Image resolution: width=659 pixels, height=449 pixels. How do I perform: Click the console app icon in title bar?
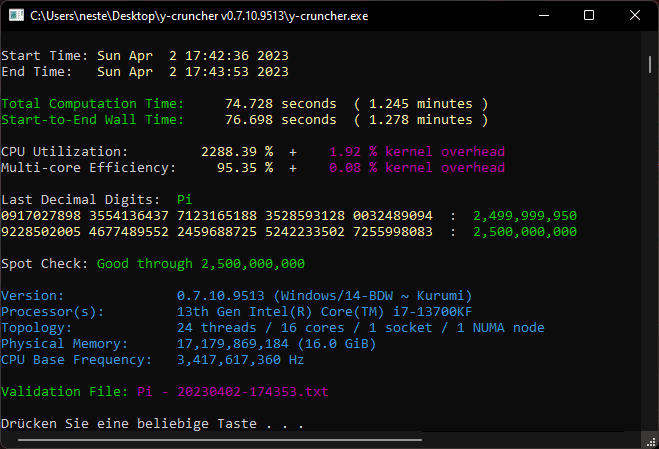(16, 16)
